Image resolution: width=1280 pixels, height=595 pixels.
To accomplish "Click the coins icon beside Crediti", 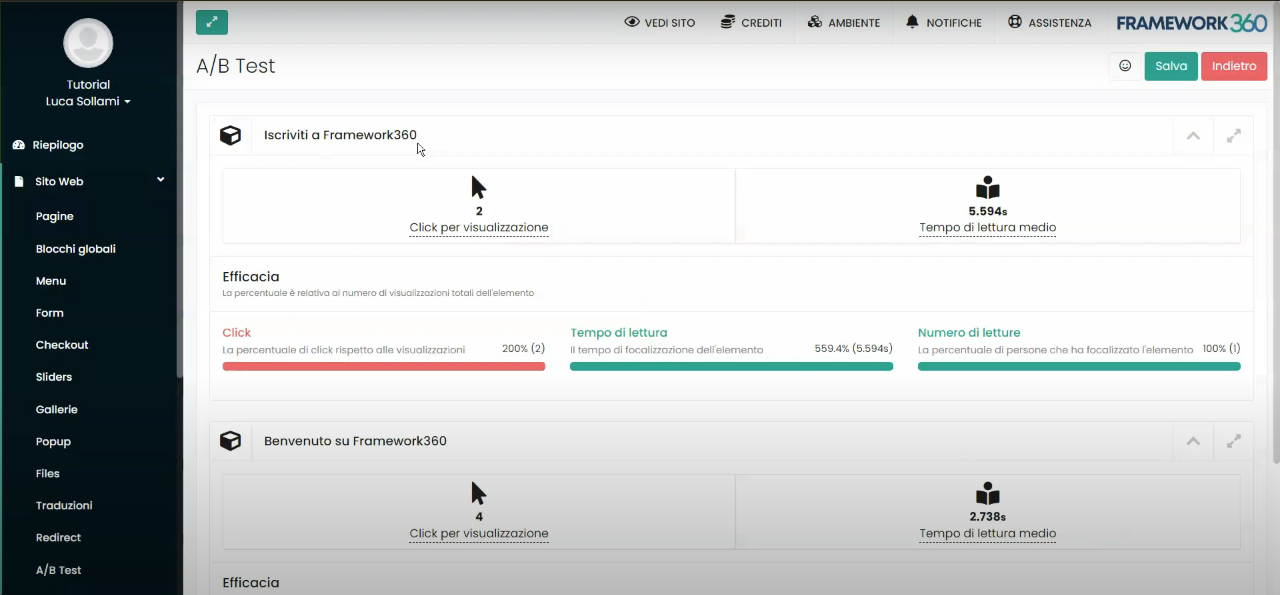I will 728,22.
